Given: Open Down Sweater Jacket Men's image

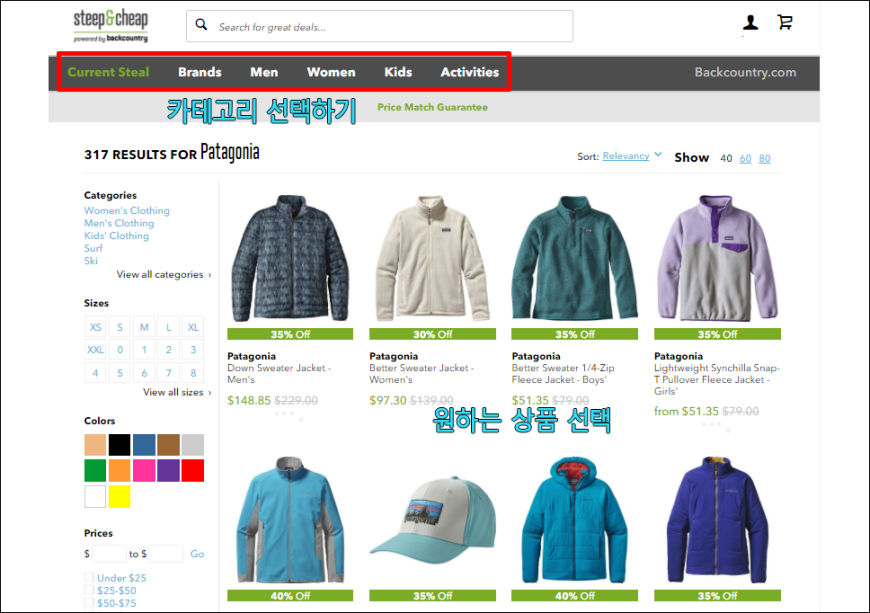Looking at the screenshot, I should click(x=290, y=258).
